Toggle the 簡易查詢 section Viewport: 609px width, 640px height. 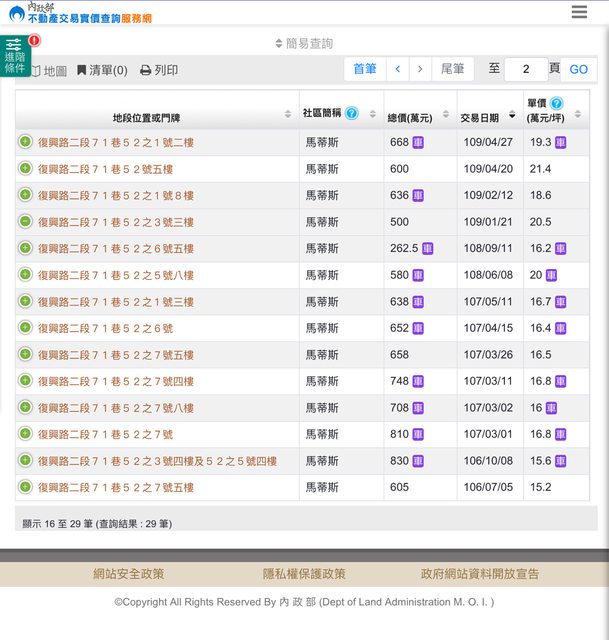[x=304, y=43]
